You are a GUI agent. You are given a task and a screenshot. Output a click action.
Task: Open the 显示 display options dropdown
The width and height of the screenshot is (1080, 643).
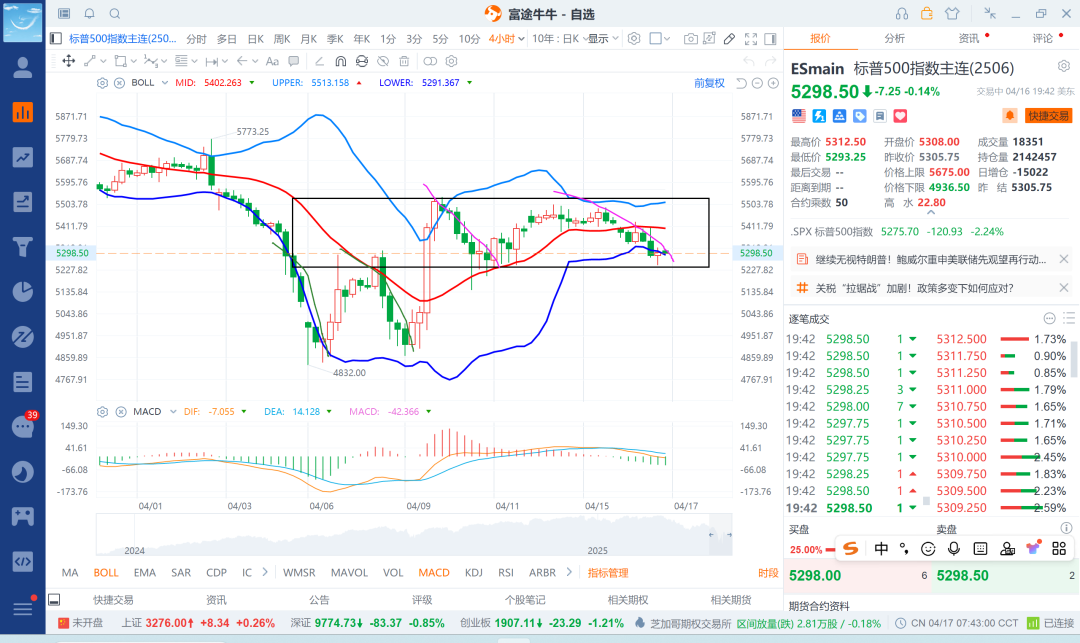click(602, 39)
